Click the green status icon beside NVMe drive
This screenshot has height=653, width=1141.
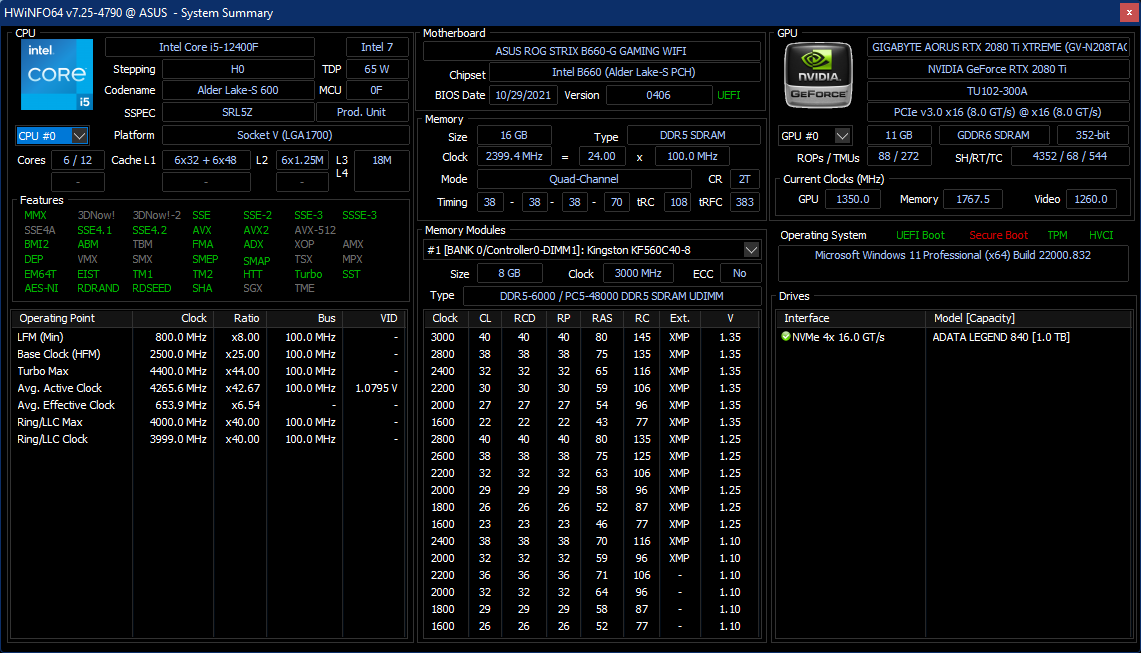pyautogui.click(x=786, y=336)
